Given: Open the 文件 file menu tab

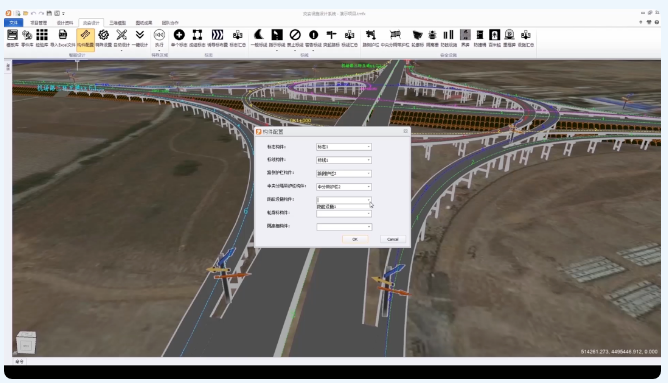Looking at the screenshot, I should pos(14,23).
